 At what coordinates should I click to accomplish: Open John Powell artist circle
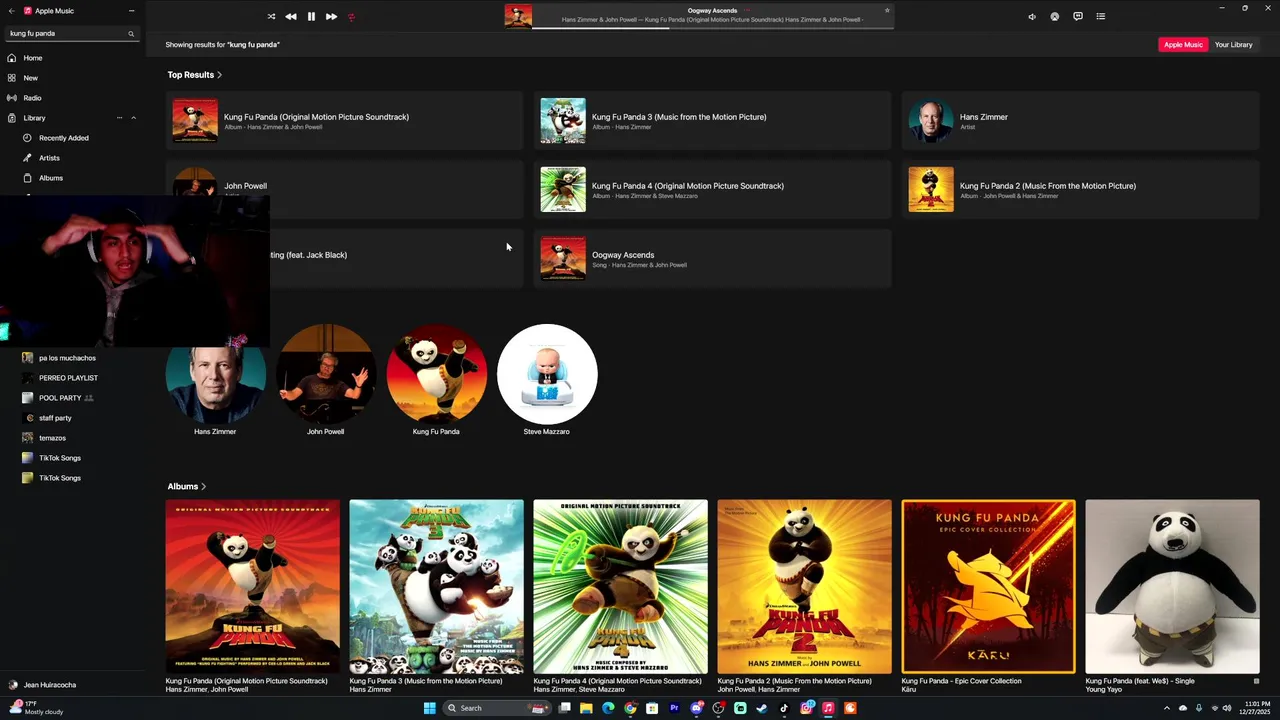click(x=326, y=373)
